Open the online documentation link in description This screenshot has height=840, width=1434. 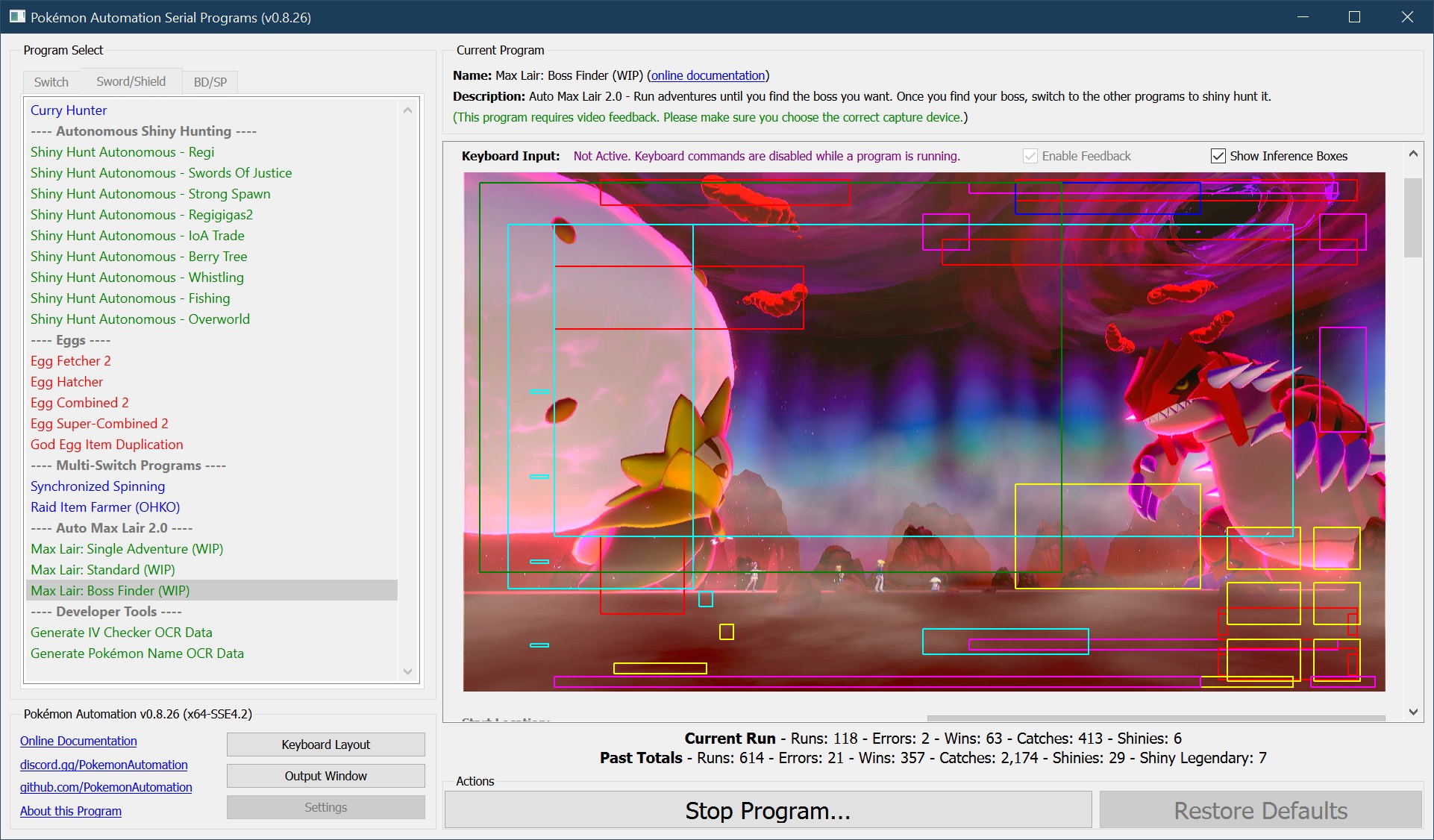(707, 75)
